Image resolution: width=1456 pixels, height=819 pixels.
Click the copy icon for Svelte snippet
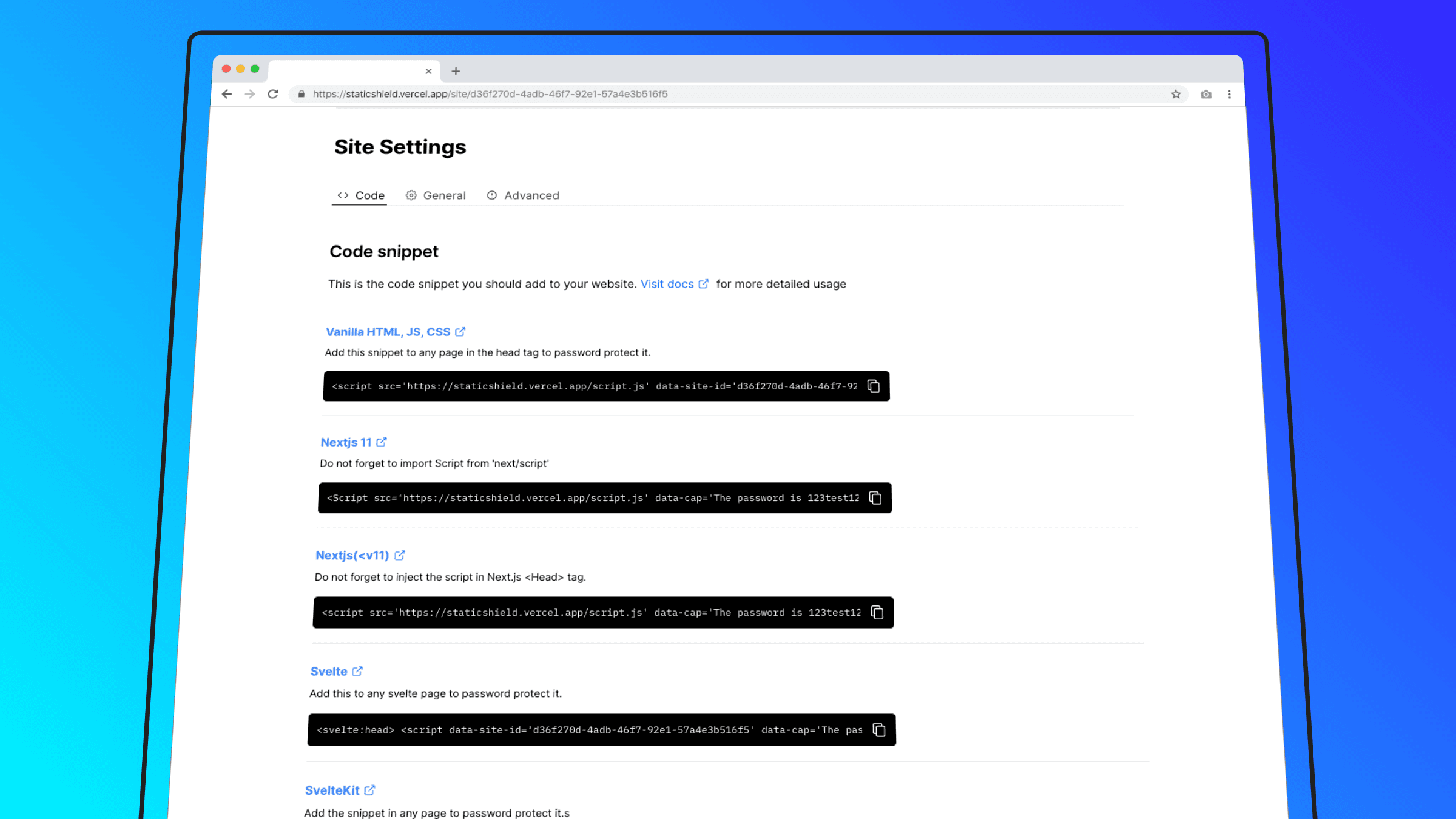(x=878, y=730)
